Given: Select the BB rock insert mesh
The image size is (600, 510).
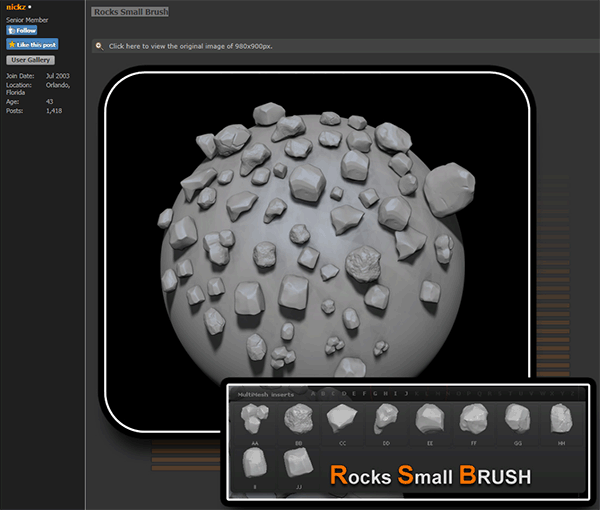Looking at the screenshot, I should pyautogui.click(x=298, y=420).
